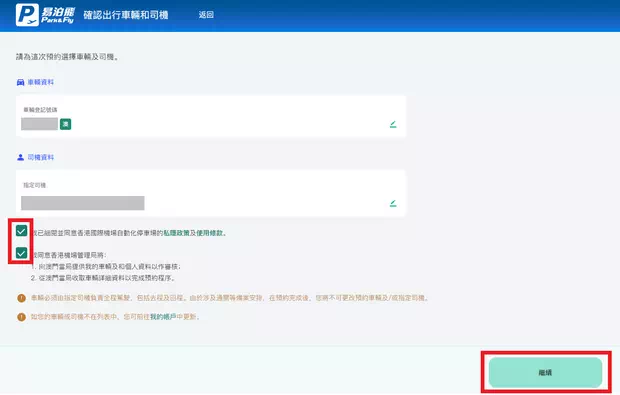Select the designated driver card
620x395 pixels.
tap(211, 194)
